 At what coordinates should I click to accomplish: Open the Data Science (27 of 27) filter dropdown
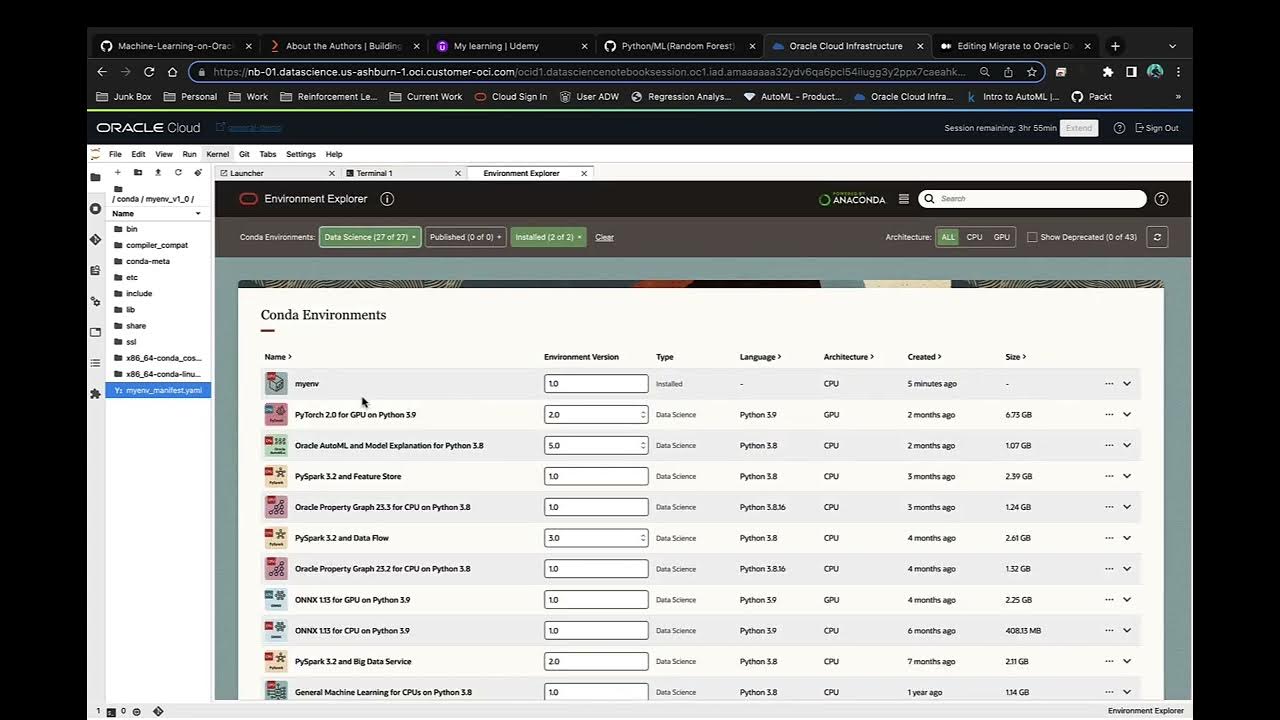tap(370, 237)
